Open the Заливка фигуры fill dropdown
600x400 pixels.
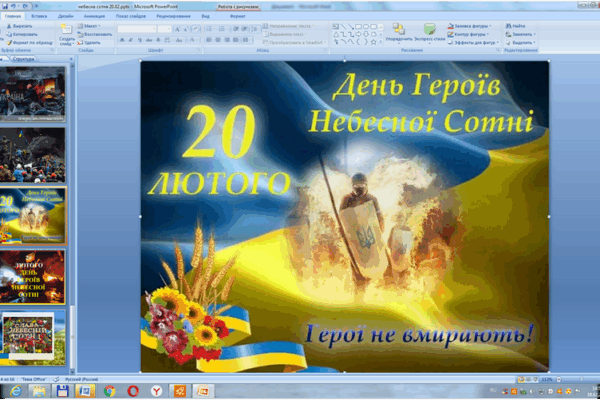[x=469, y=26]
